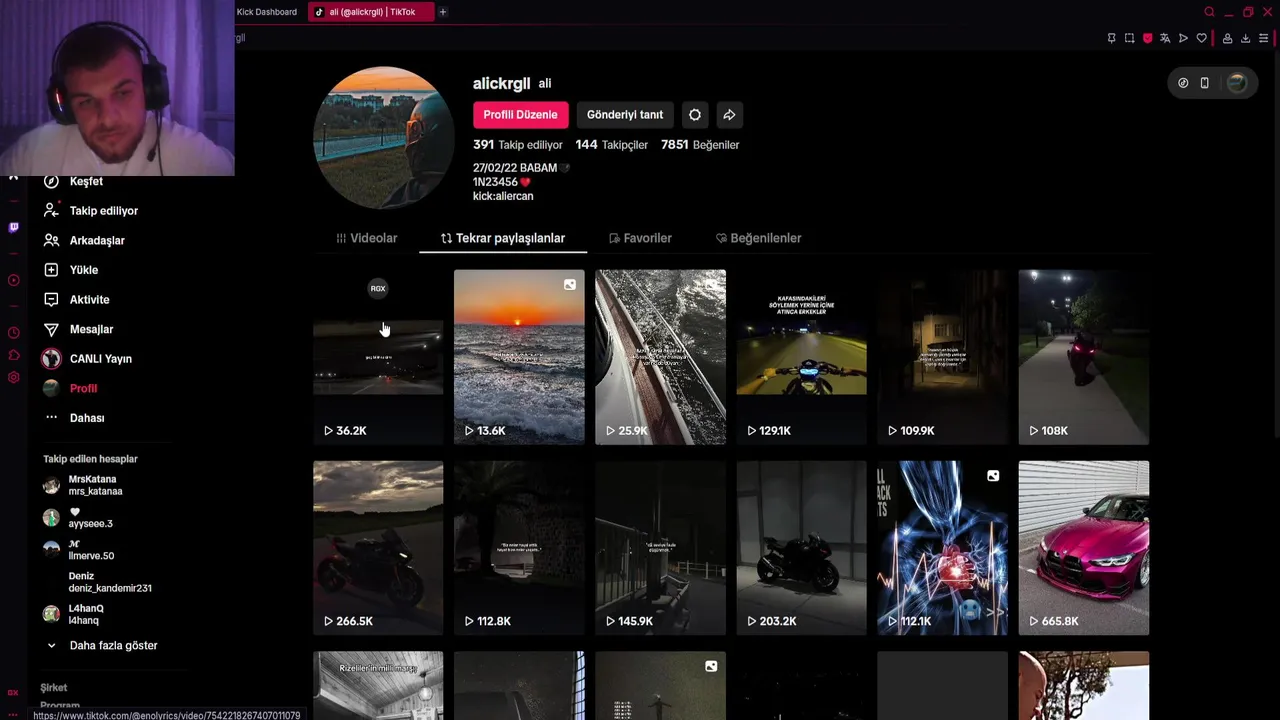
Task: Open the pink BMW video with 665.8K views
Action: (1084, 548)
